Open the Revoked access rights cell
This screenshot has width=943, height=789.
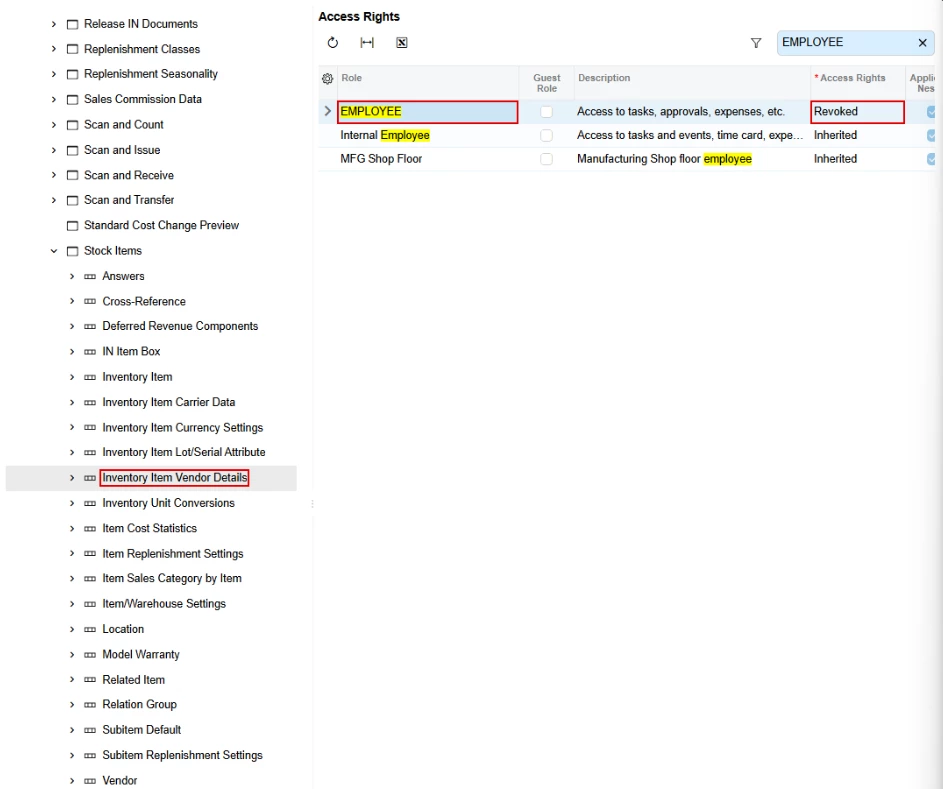[x=857, y=112]
